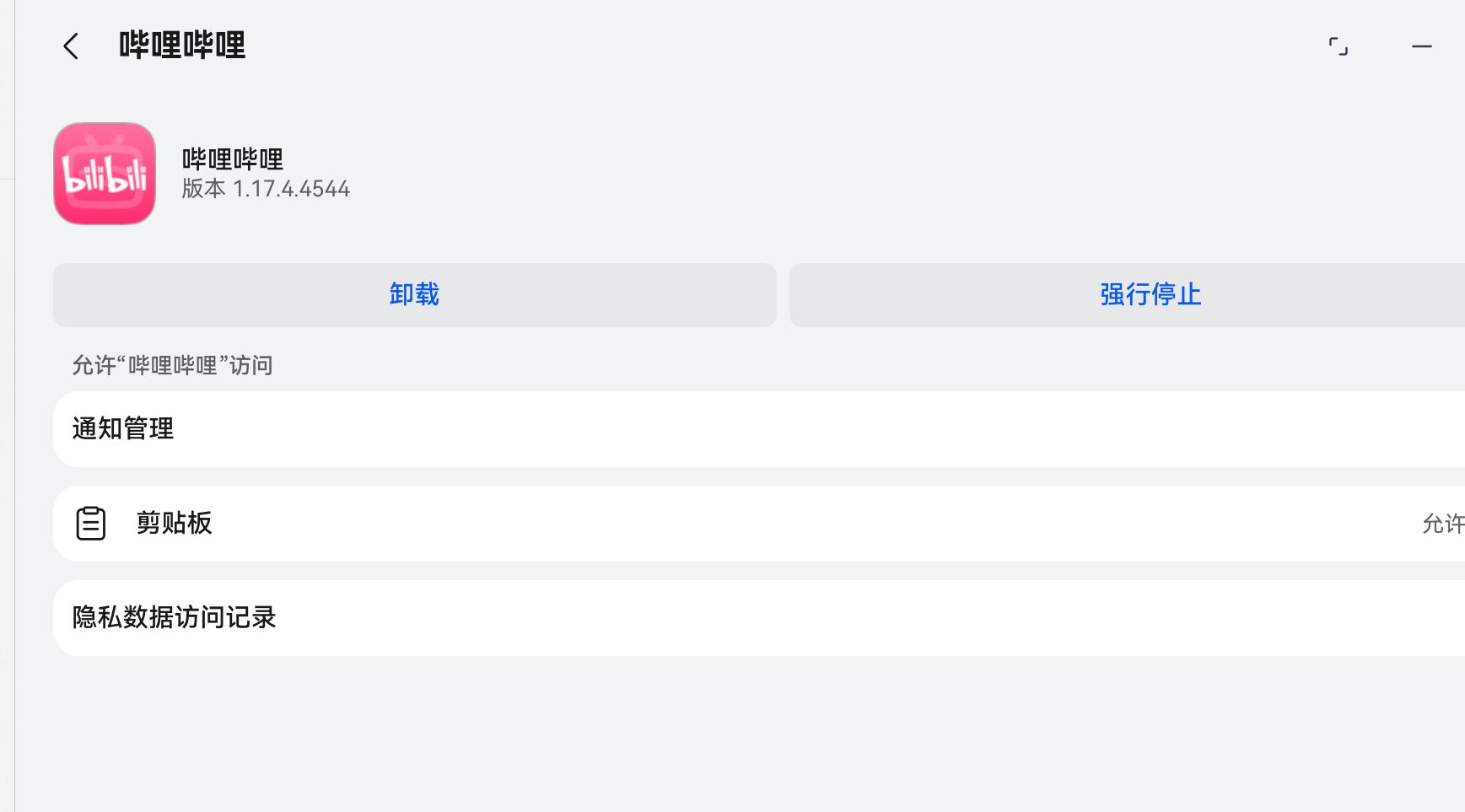Click the window expand corners icon

pos(1338,46)
